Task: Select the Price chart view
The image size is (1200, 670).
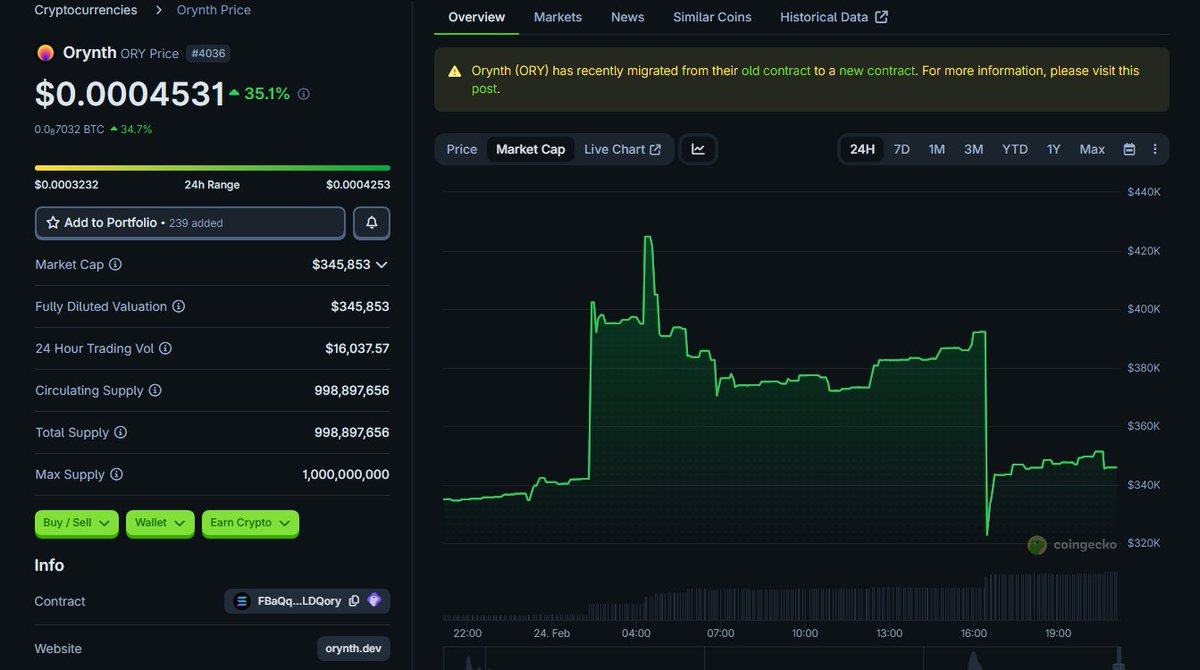Action: click(x=462, y=149)
